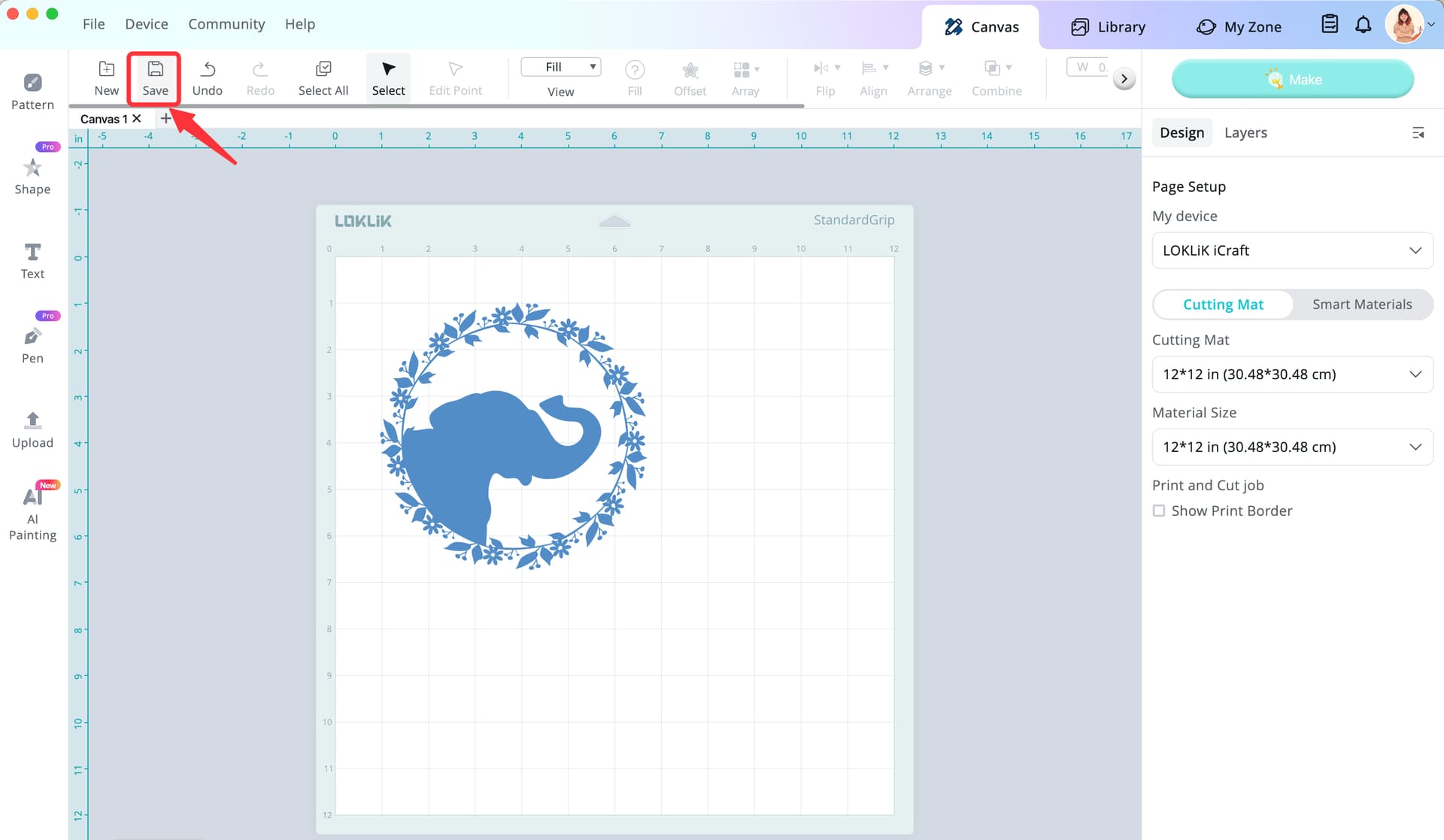The width and height of the screenshot is (1444, 840).
Task: Choose the Select All tool
Action: (323, 78)
